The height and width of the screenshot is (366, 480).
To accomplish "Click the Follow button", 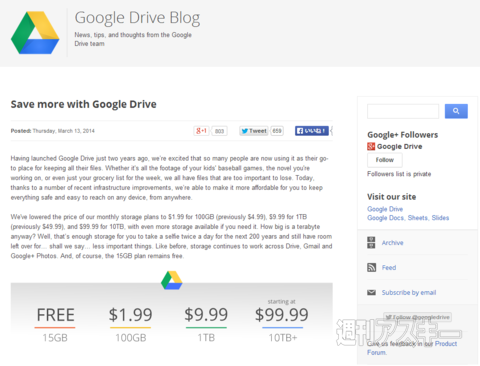I will click(x=385, y=160).
